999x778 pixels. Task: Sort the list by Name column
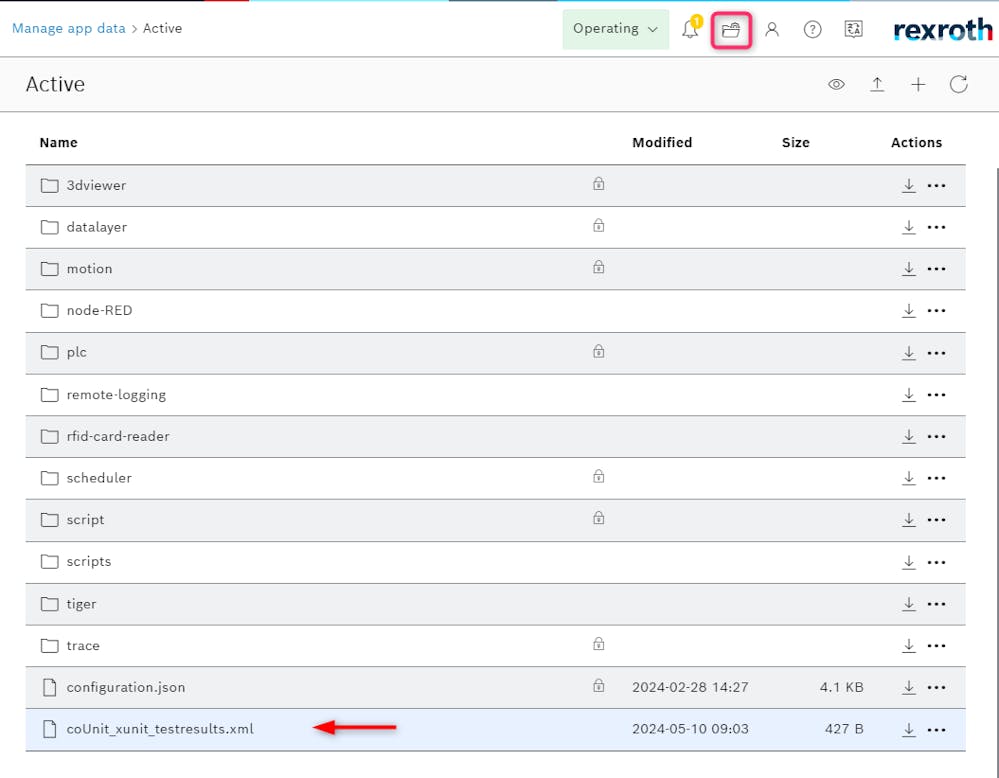click(58, 143)
